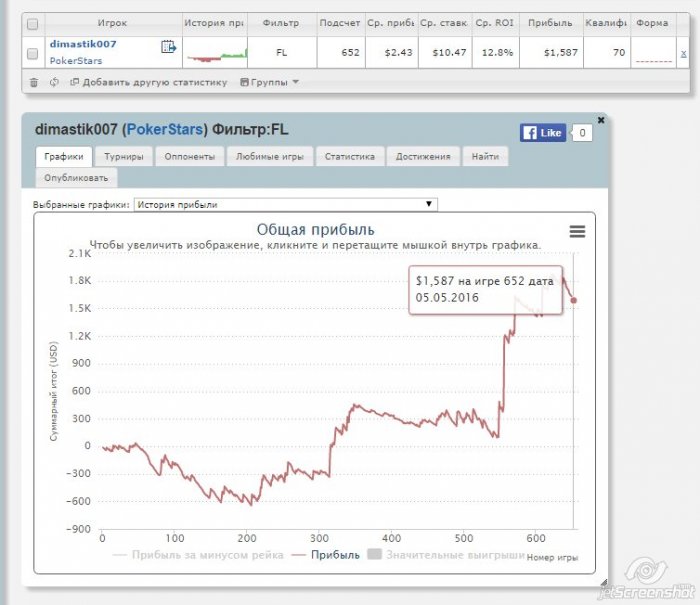Image resolution: width=700 pixels, height=605 pixels.
Task: Switch to the Опубликовать tab
Action: click(76, 178)
